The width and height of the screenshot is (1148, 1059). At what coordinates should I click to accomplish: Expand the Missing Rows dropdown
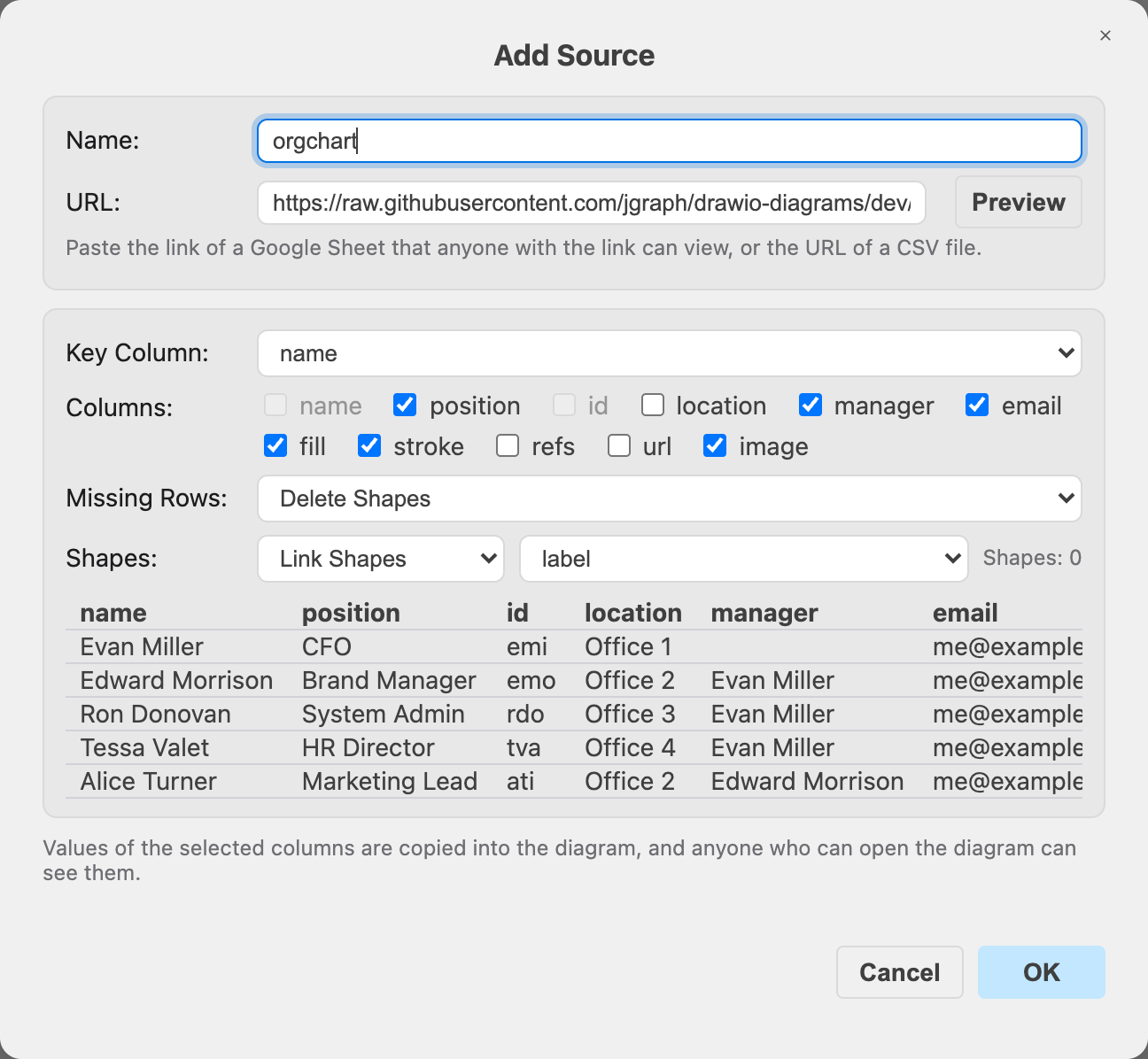(x=670, y=499)
